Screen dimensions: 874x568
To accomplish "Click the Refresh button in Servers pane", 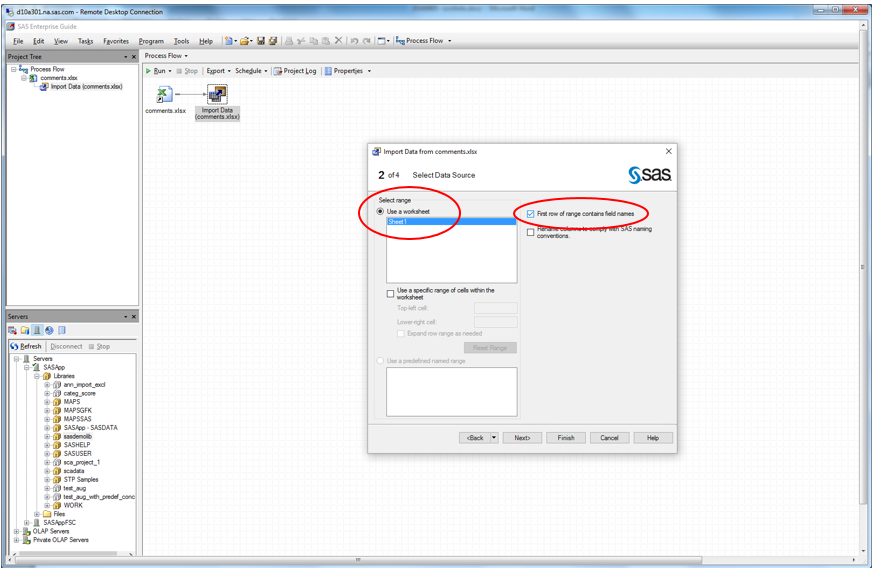I will (26, 346).
